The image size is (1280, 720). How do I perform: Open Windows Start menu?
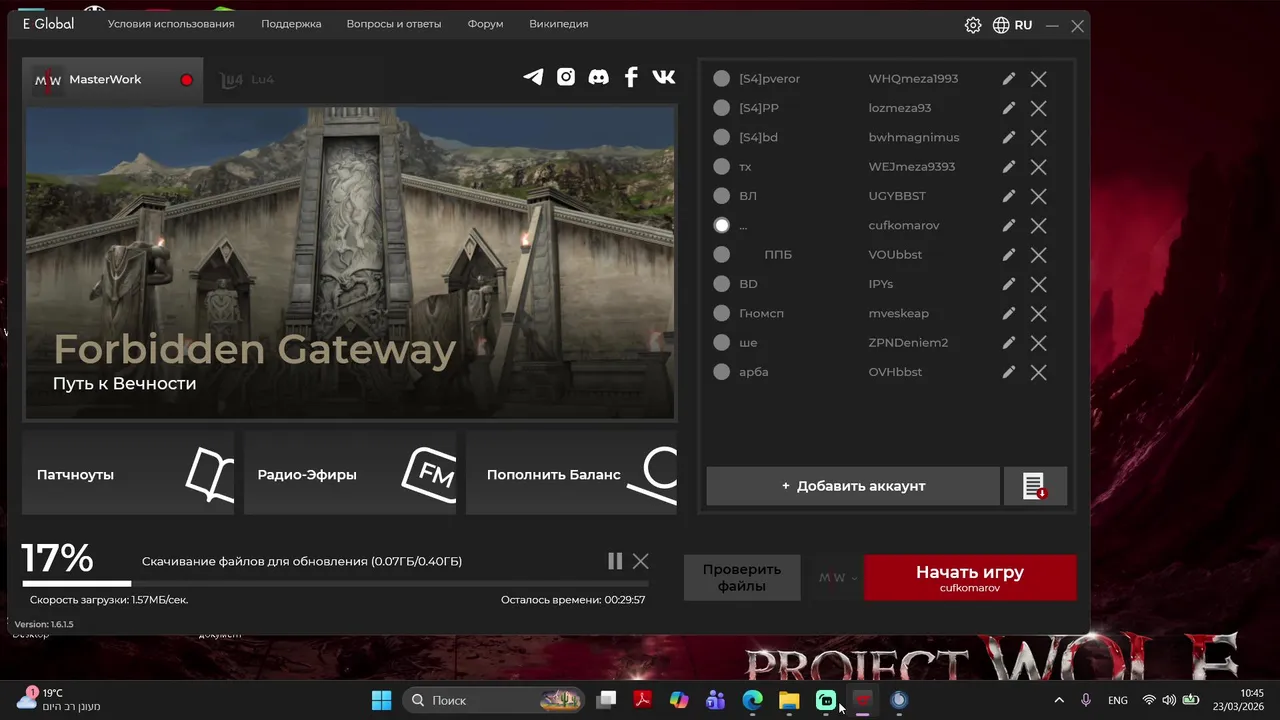382,700
